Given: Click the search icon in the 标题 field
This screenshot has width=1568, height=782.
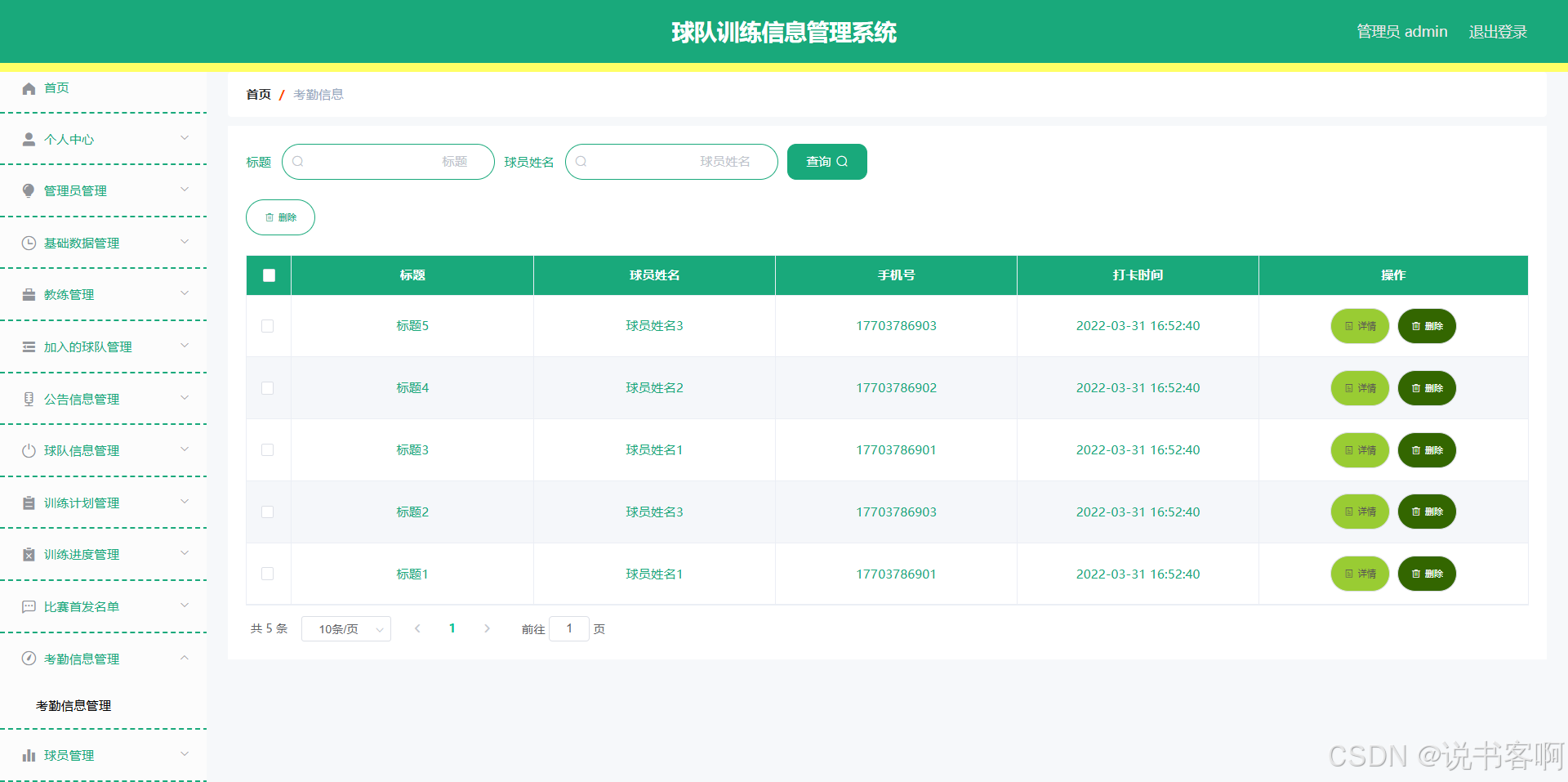Looking at the screenshot, I should (298, 162).
